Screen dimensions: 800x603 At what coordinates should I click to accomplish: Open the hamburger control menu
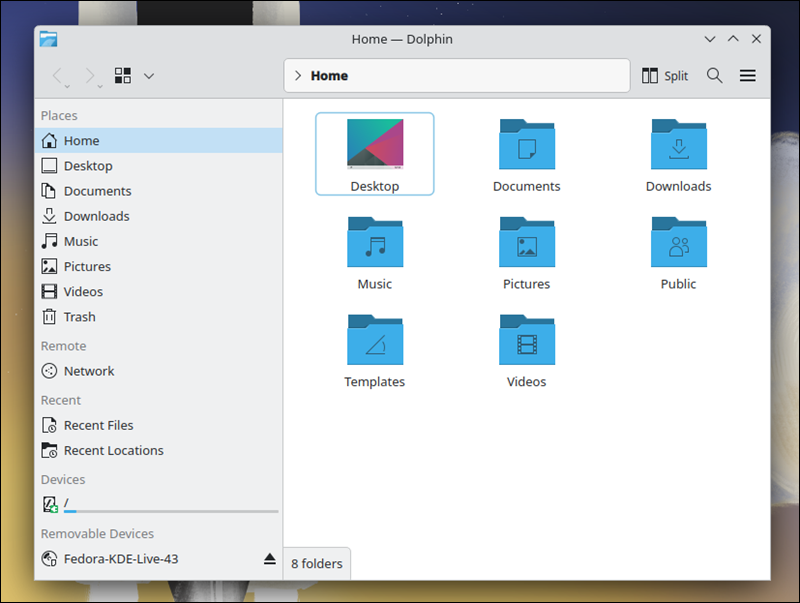coord(747,75)
